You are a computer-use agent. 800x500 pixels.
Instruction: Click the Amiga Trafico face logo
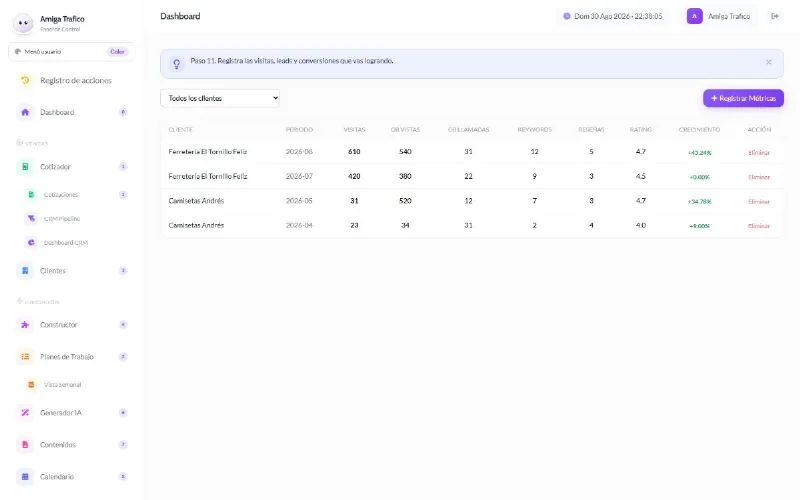23,23
